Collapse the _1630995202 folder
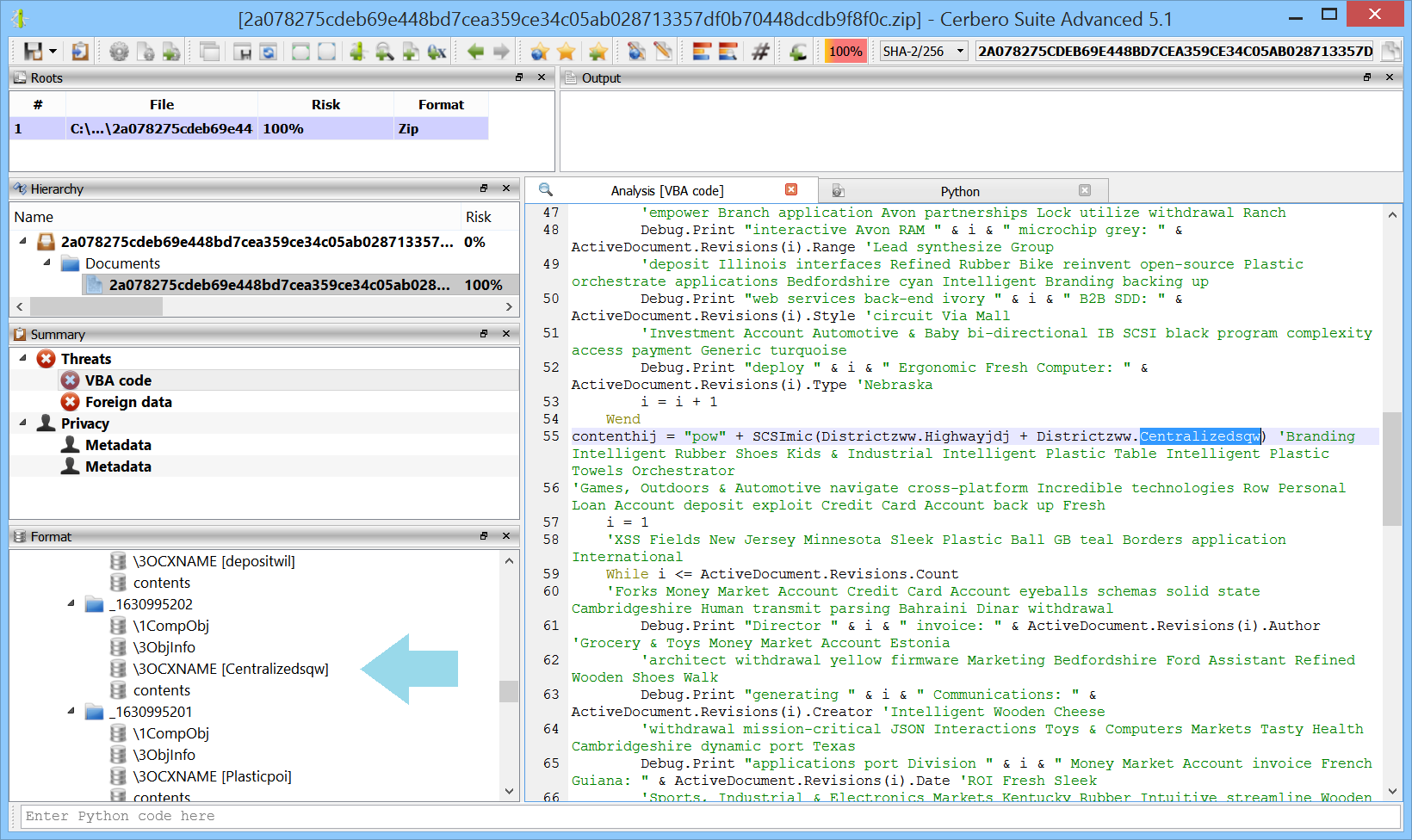The image size is (1412, 840). coord(71,604)
